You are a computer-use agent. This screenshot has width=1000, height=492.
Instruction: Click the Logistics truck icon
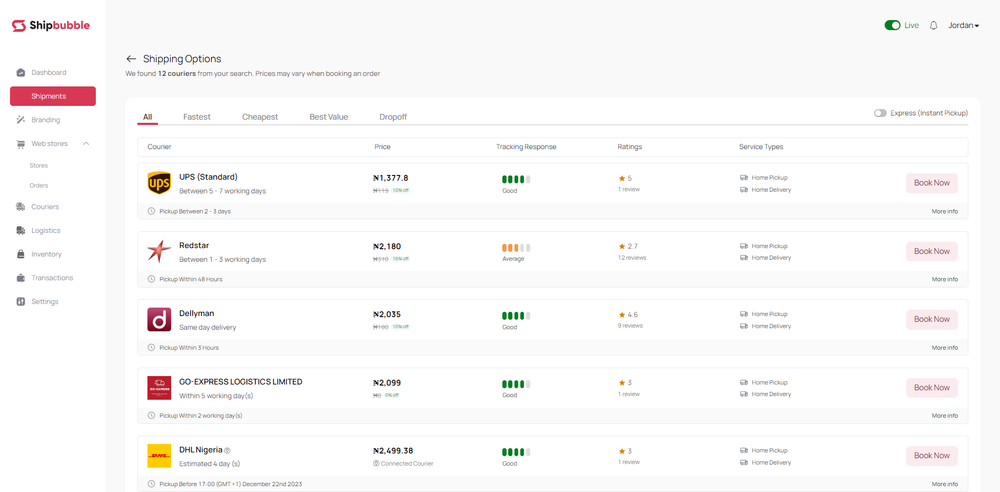click(x=20, y=230)
